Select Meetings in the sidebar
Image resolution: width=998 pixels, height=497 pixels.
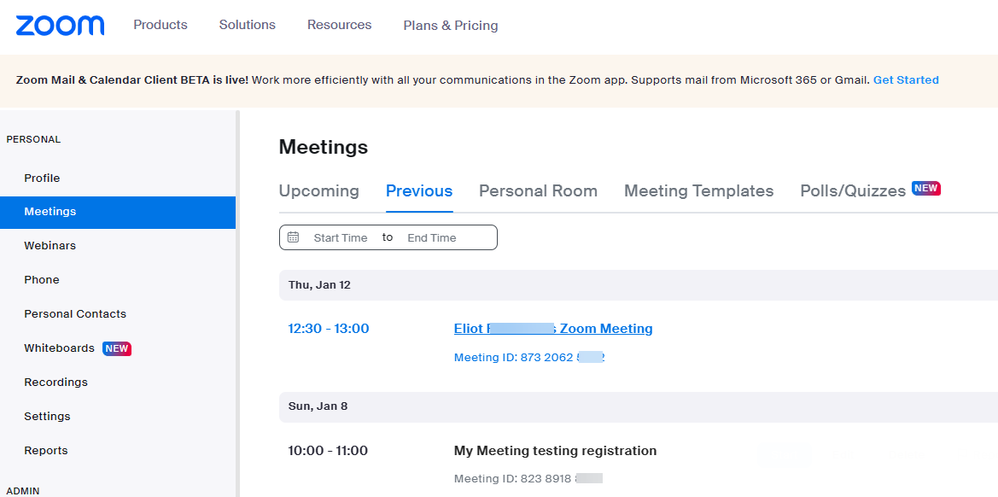(50, 212)
